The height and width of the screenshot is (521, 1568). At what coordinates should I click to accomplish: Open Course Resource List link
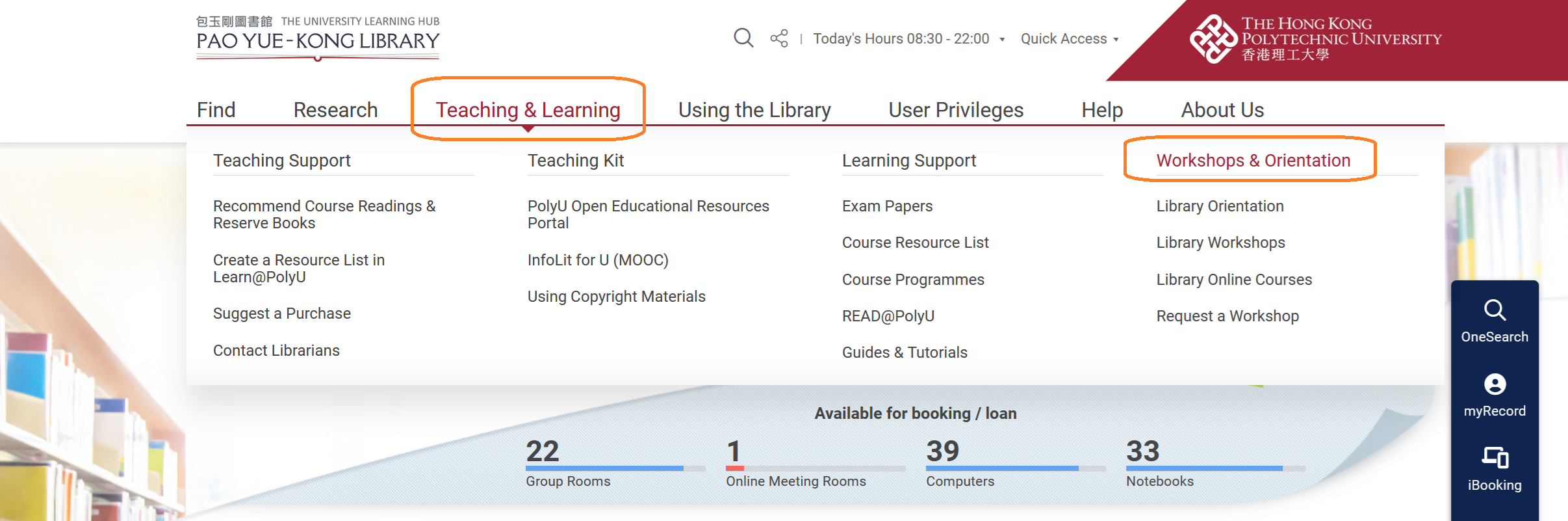915,243
